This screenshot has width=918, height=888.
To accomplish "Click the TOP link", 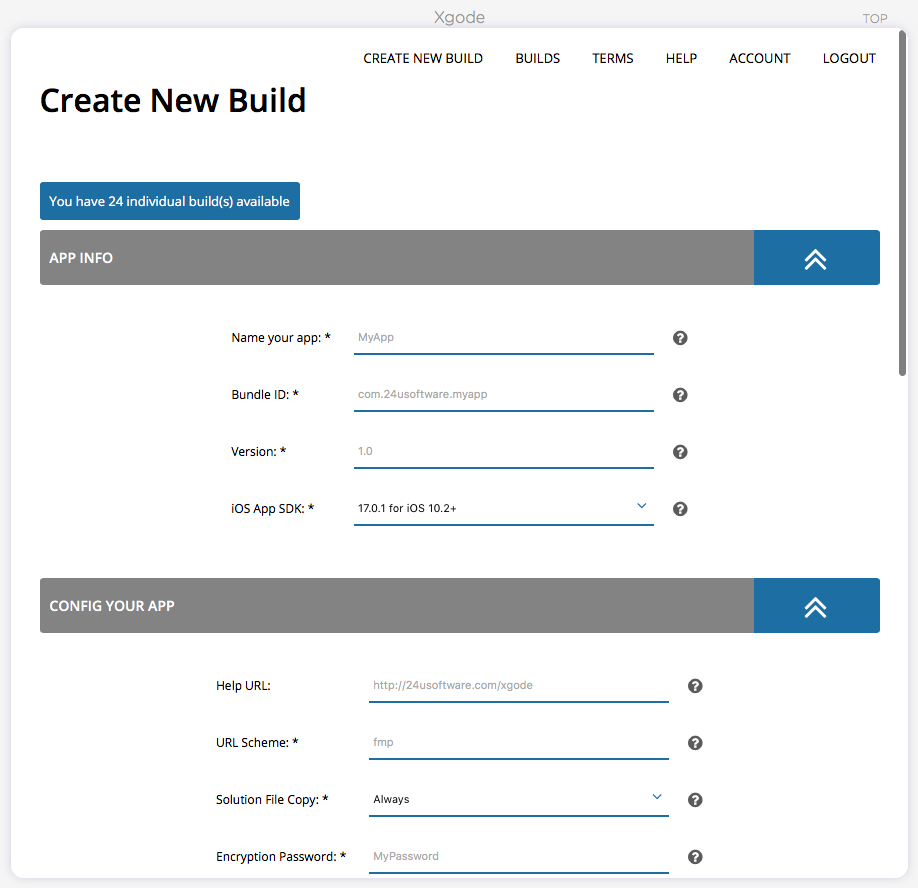I will (875, 19).
